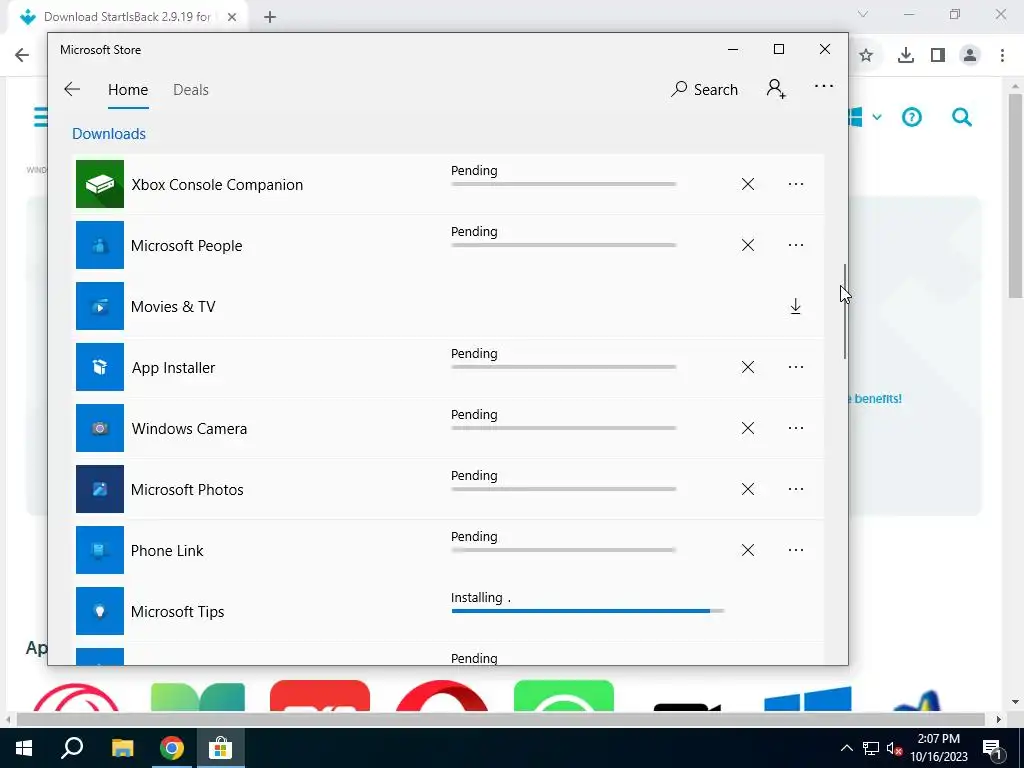
Task: Close the StartIsBack browser tab
Action: click(x=232, y=17)
